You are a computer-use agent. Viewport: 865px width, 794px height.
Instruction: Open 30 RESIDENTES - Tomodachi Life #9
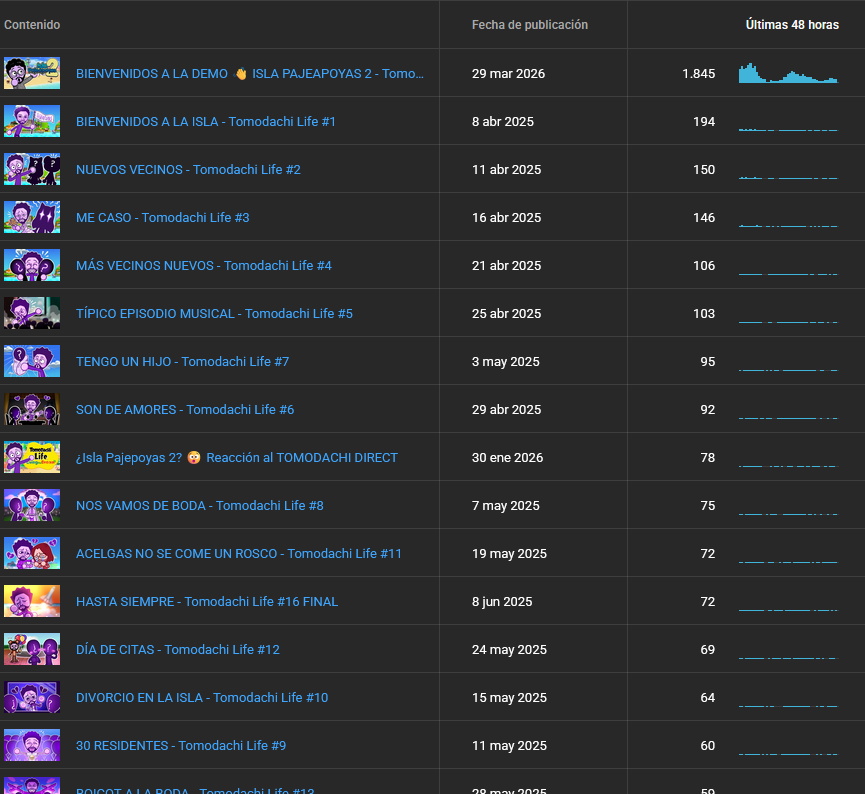181,745
